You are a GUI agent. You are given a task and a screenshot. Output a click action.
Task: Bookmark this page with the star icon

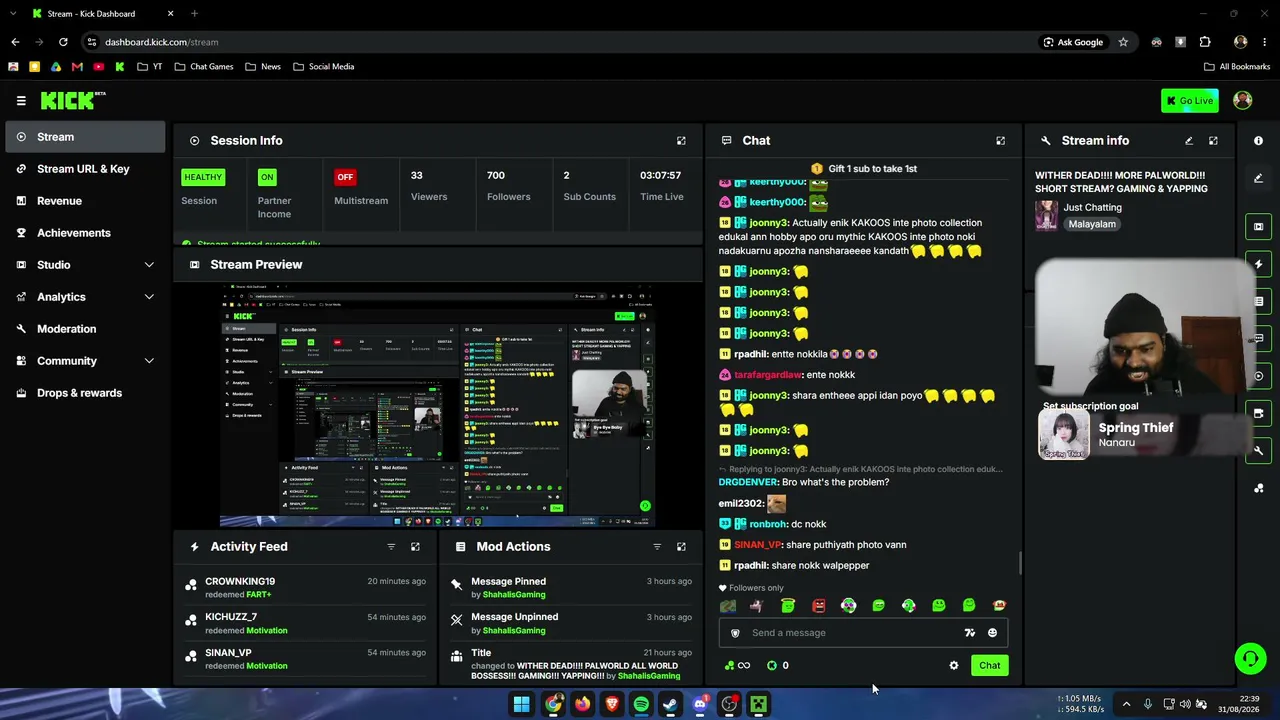(x=1123, y=42)
